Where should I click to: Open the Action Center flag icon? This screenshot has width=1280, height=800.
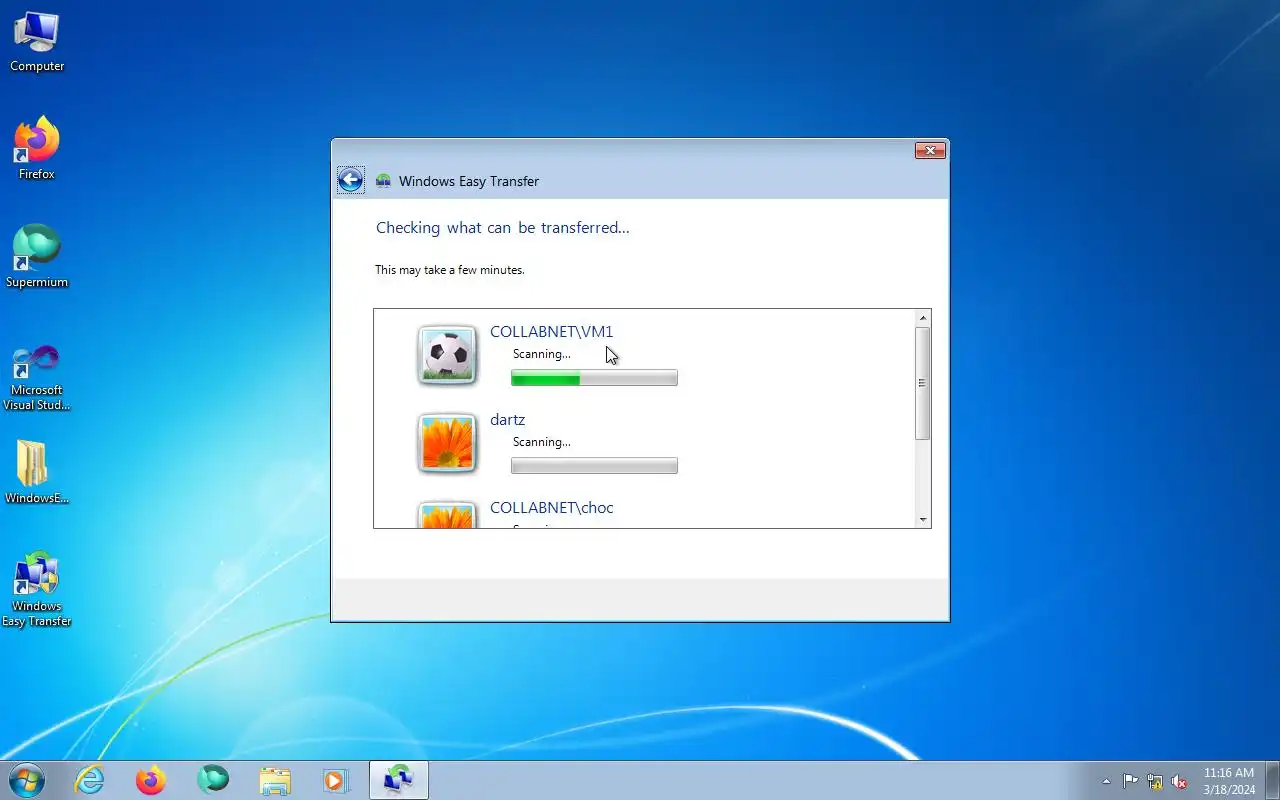(1130, 781)
